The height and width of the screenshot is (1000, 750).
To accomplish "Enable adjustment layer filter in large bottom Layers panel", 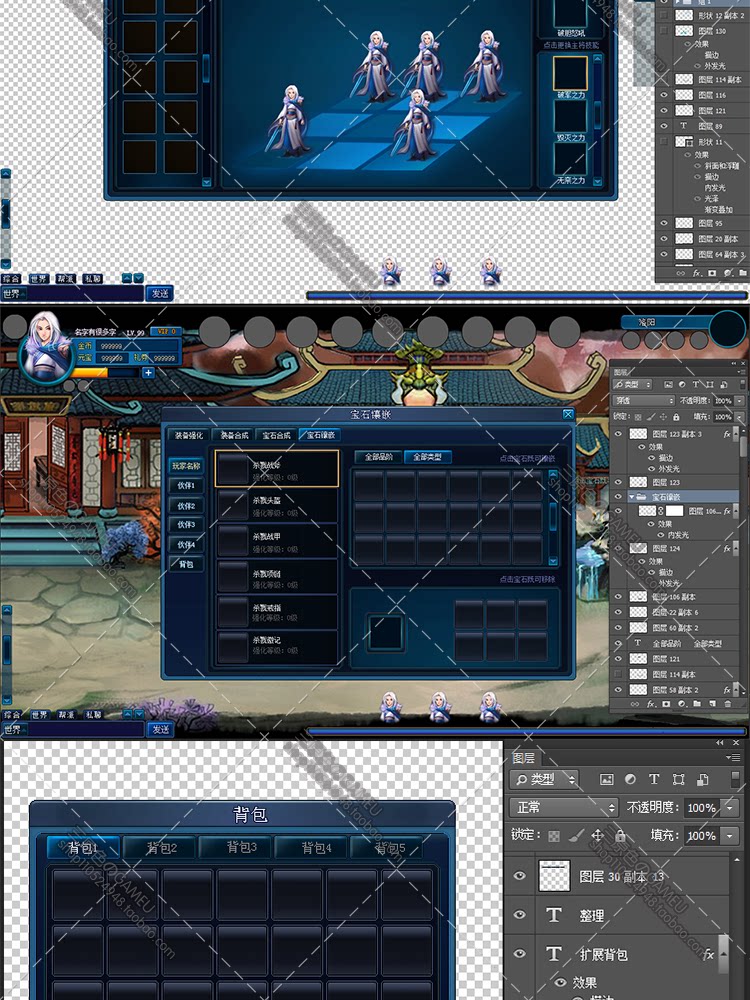I will pos(630,779).
